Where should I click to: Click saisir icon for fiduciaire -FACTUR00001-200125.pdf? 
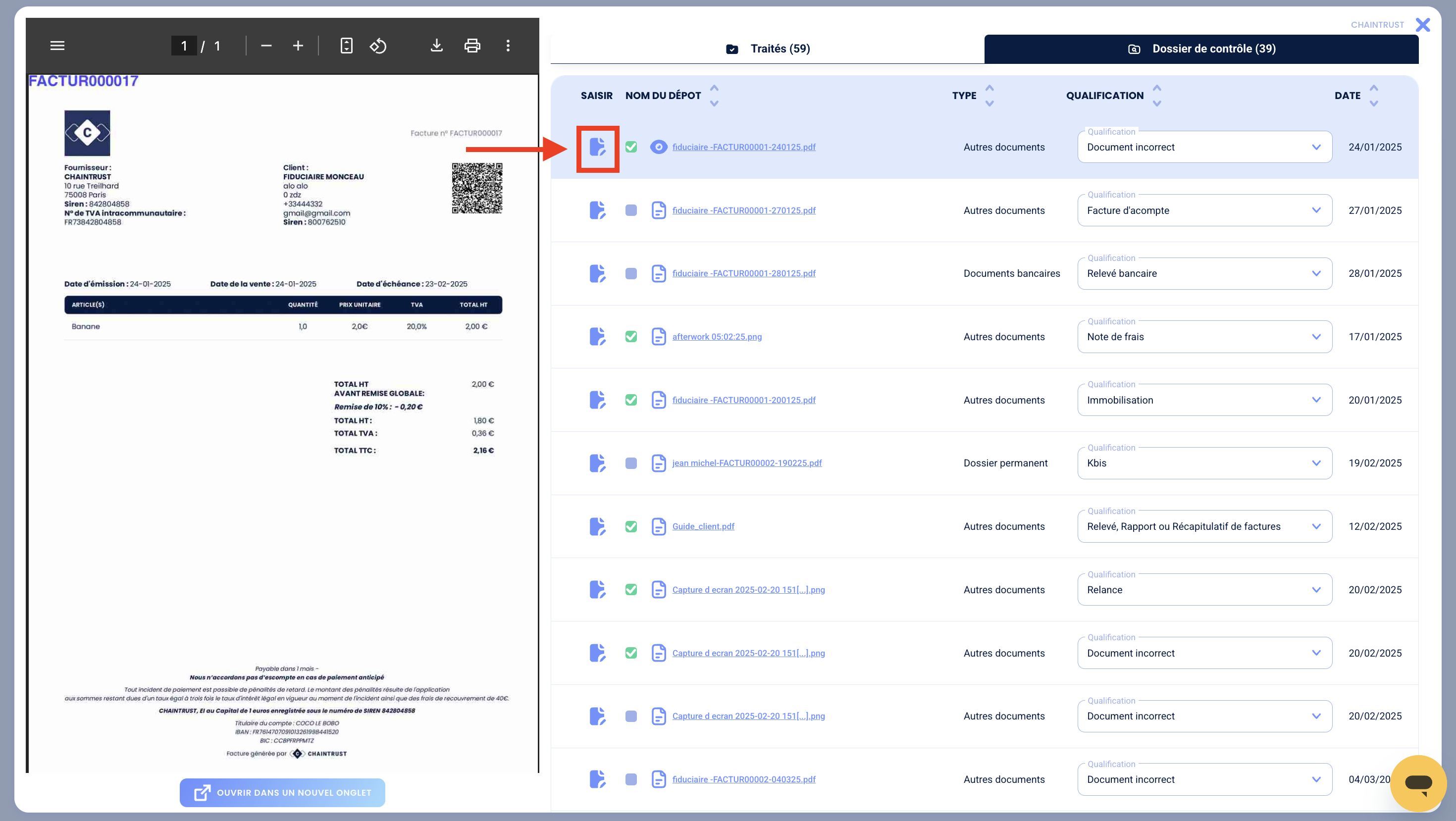[597, 400]
